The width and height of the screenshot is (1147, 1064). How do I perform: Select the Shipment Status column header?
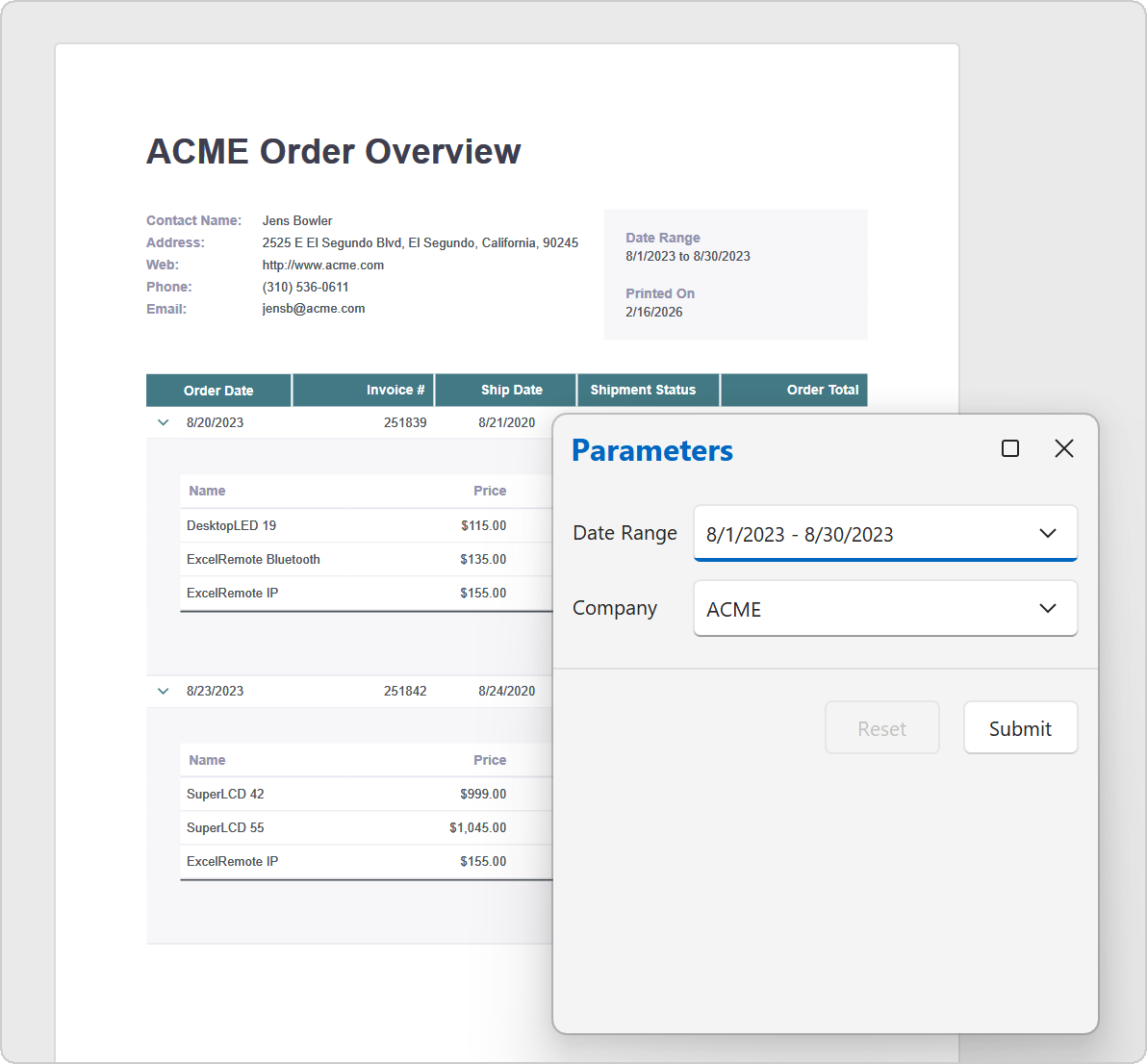[x=643, y=390]
